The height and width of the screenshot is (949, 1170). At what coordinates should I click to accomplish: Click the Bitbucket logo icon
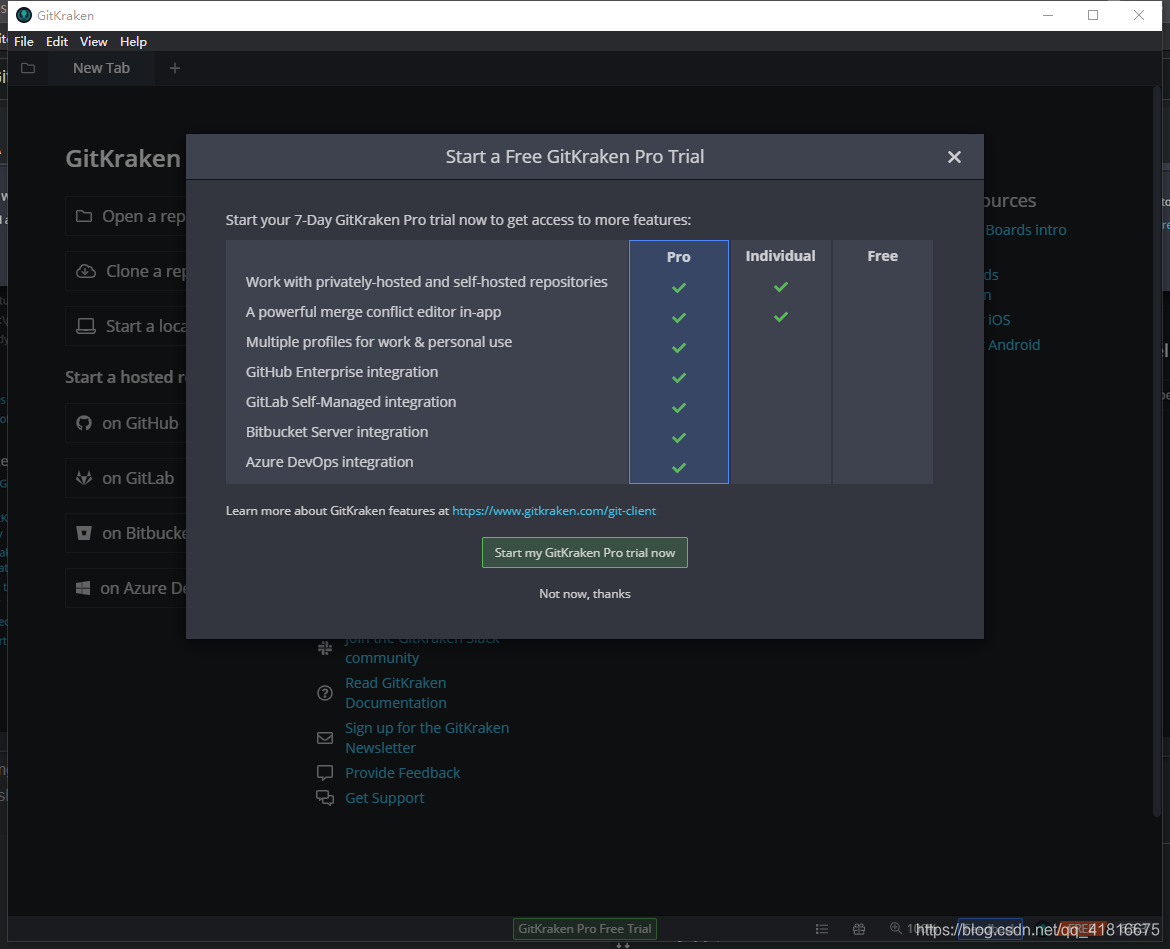[84, 533]
